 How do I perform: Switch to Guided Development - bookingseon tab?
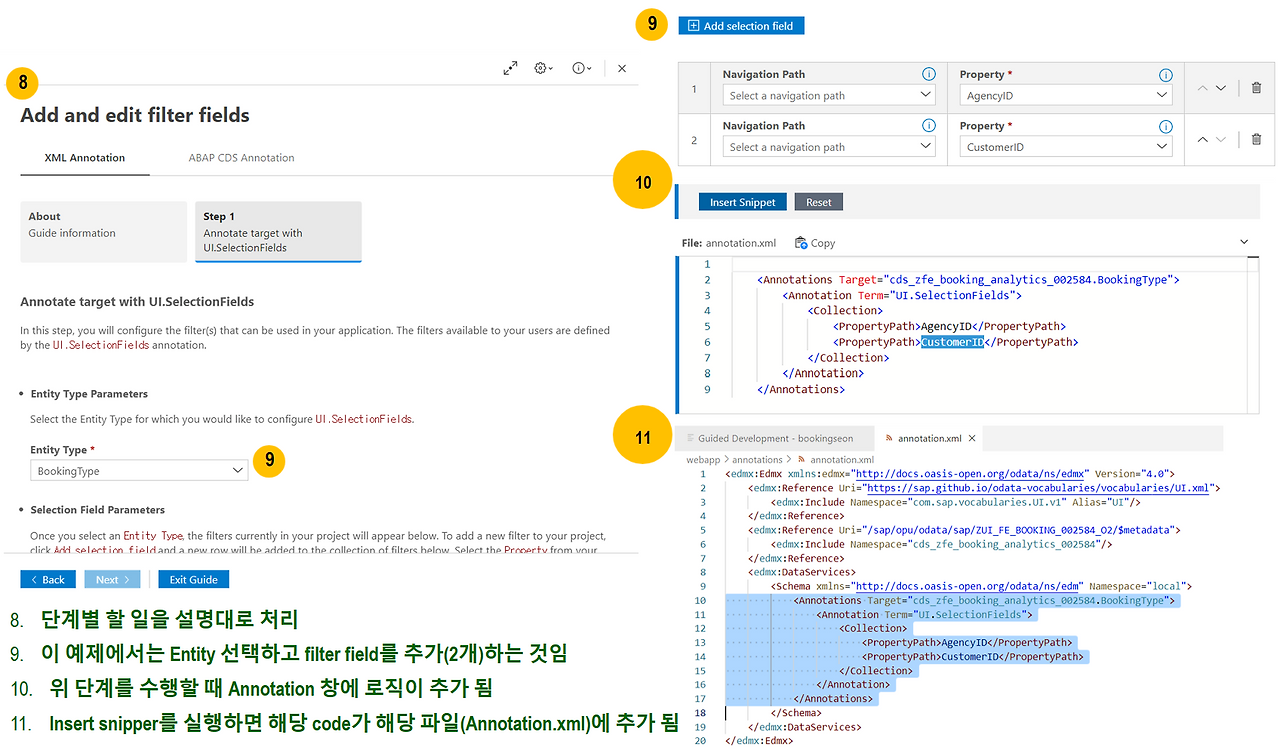point(775,438)
